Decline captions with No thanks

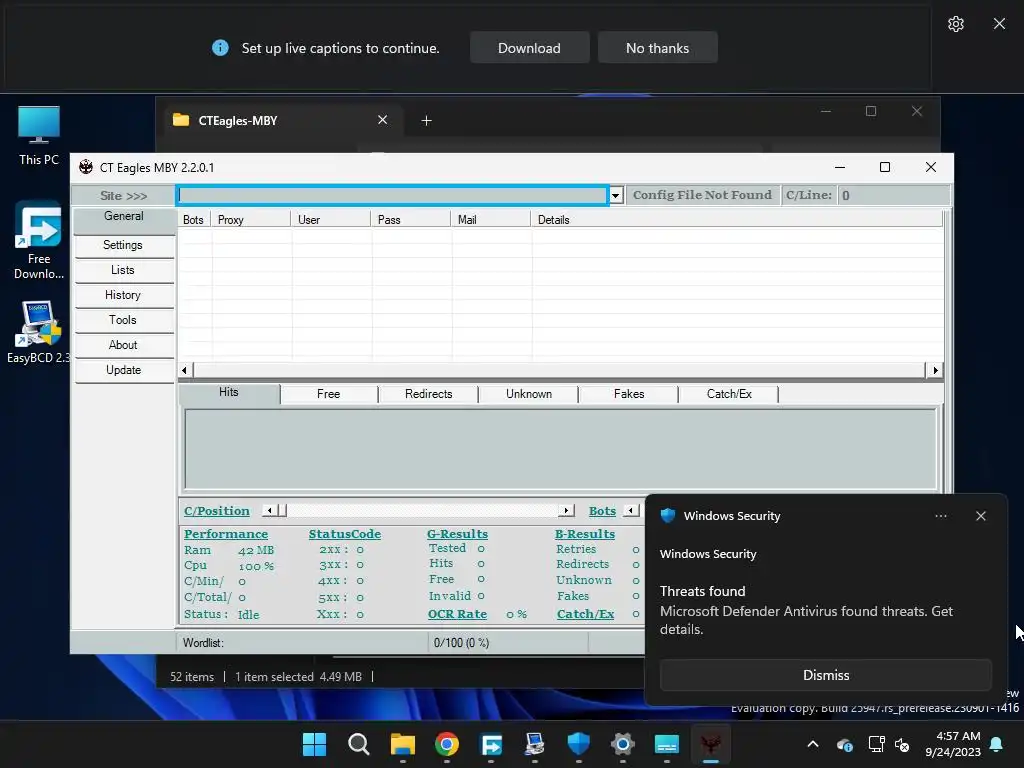657,48
